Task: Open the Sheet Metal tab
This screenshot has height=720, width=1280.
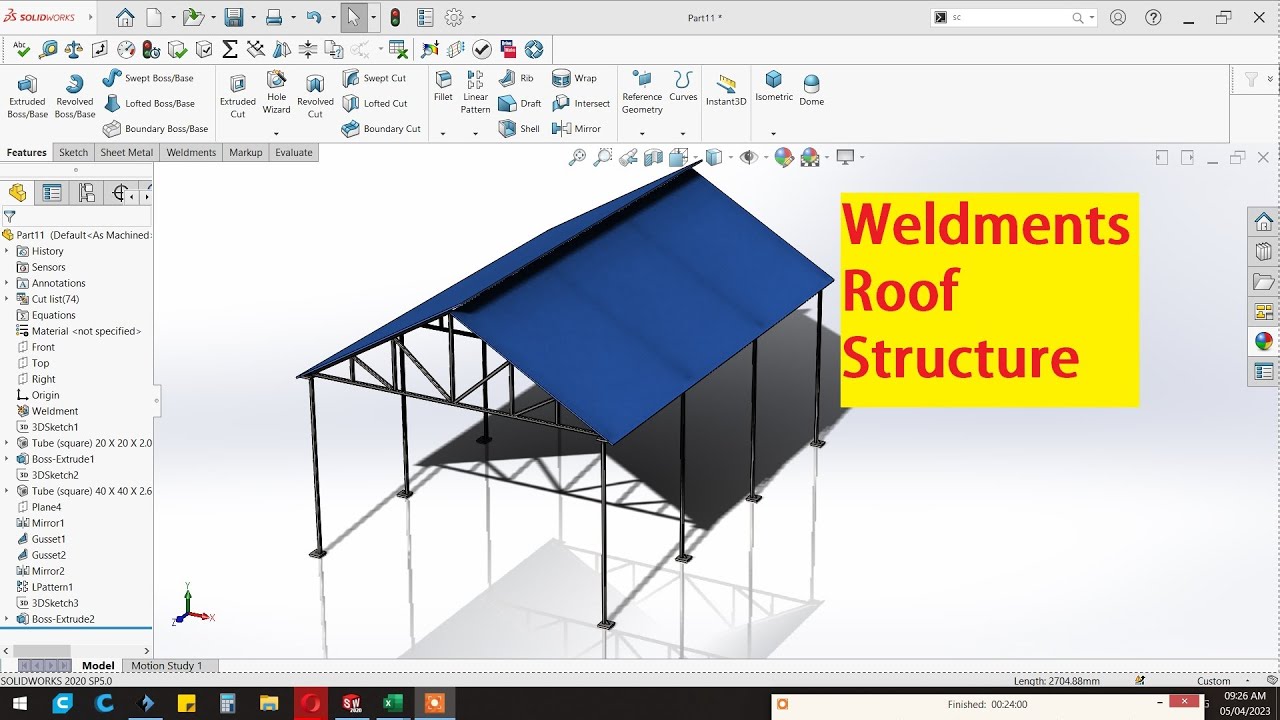Action: point(127,152)
